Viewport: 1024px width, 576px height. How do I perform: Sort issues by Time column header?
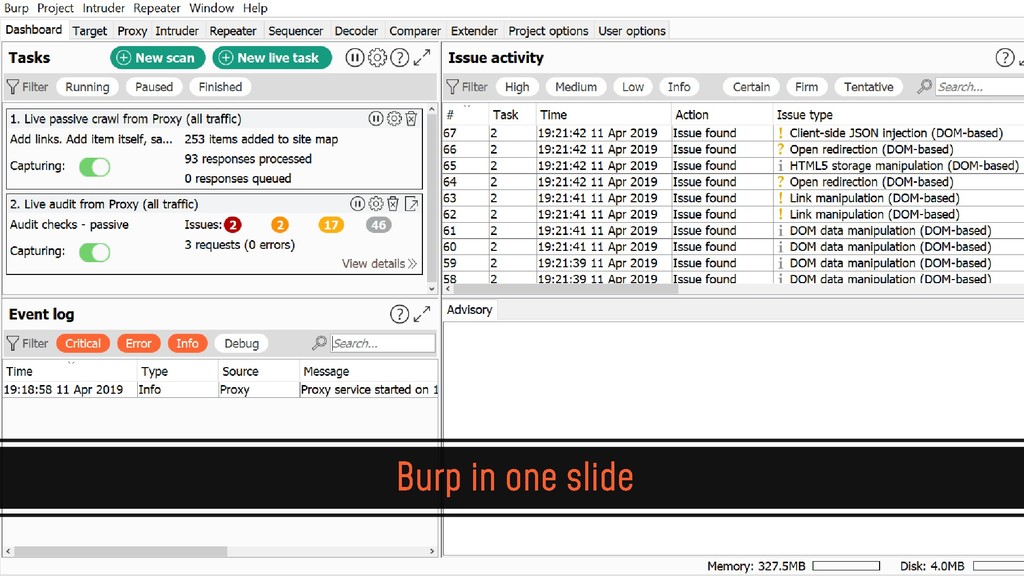pos(603,115)
